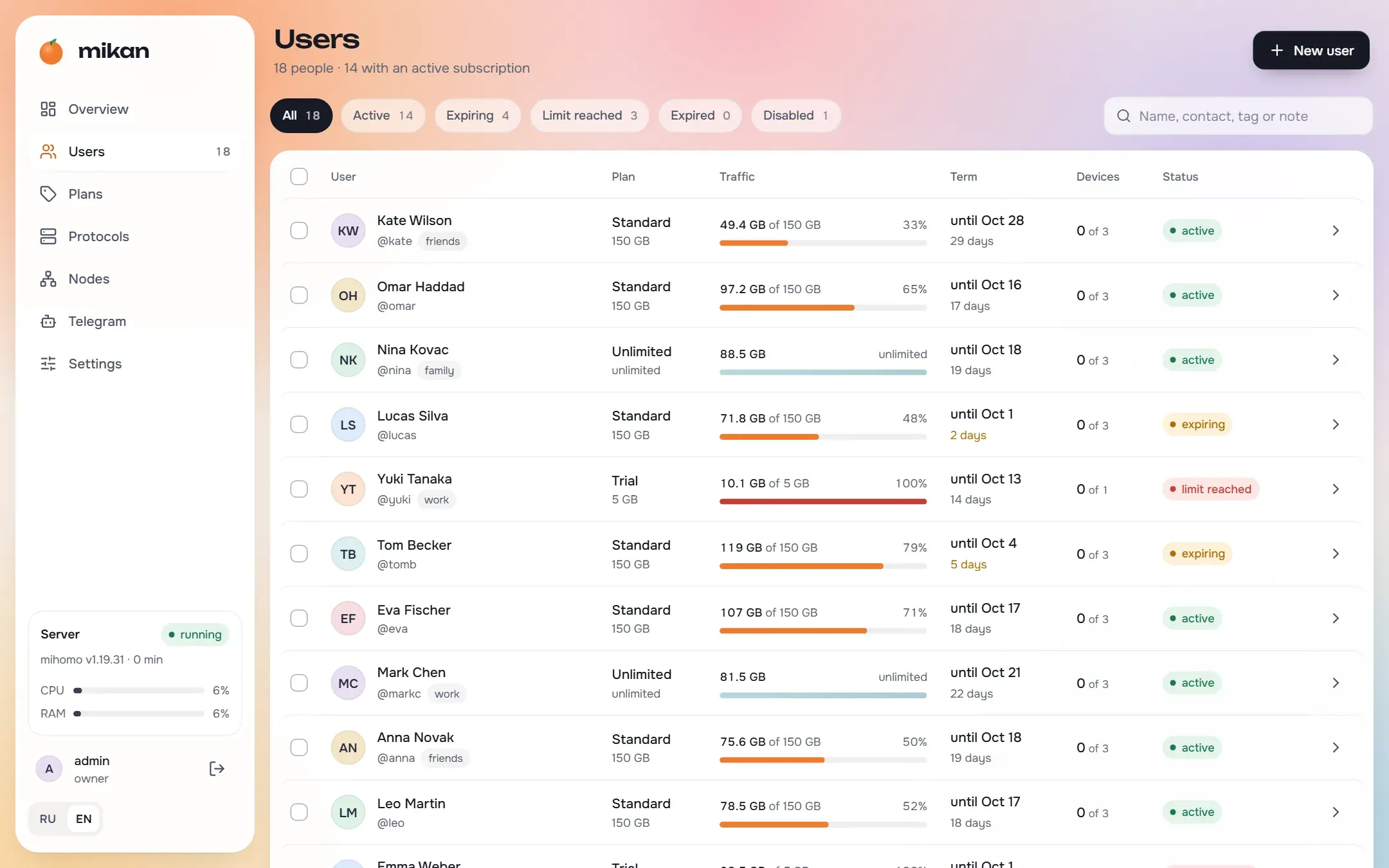
Task: Click the admin avatar icon
Action: click(x=50, y=768)
